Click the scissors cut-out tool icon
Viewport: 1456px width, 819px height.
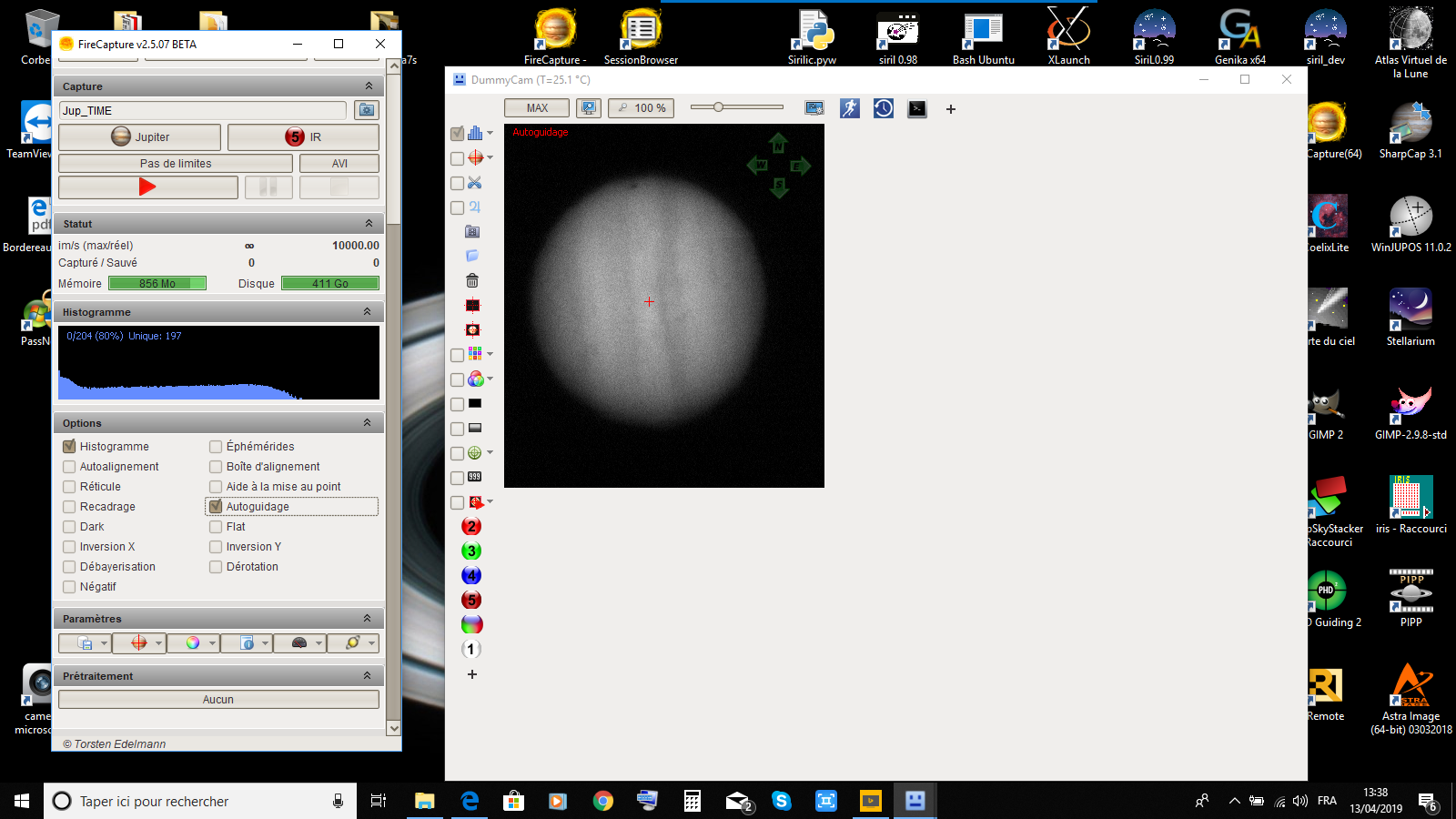coord(474,183)
